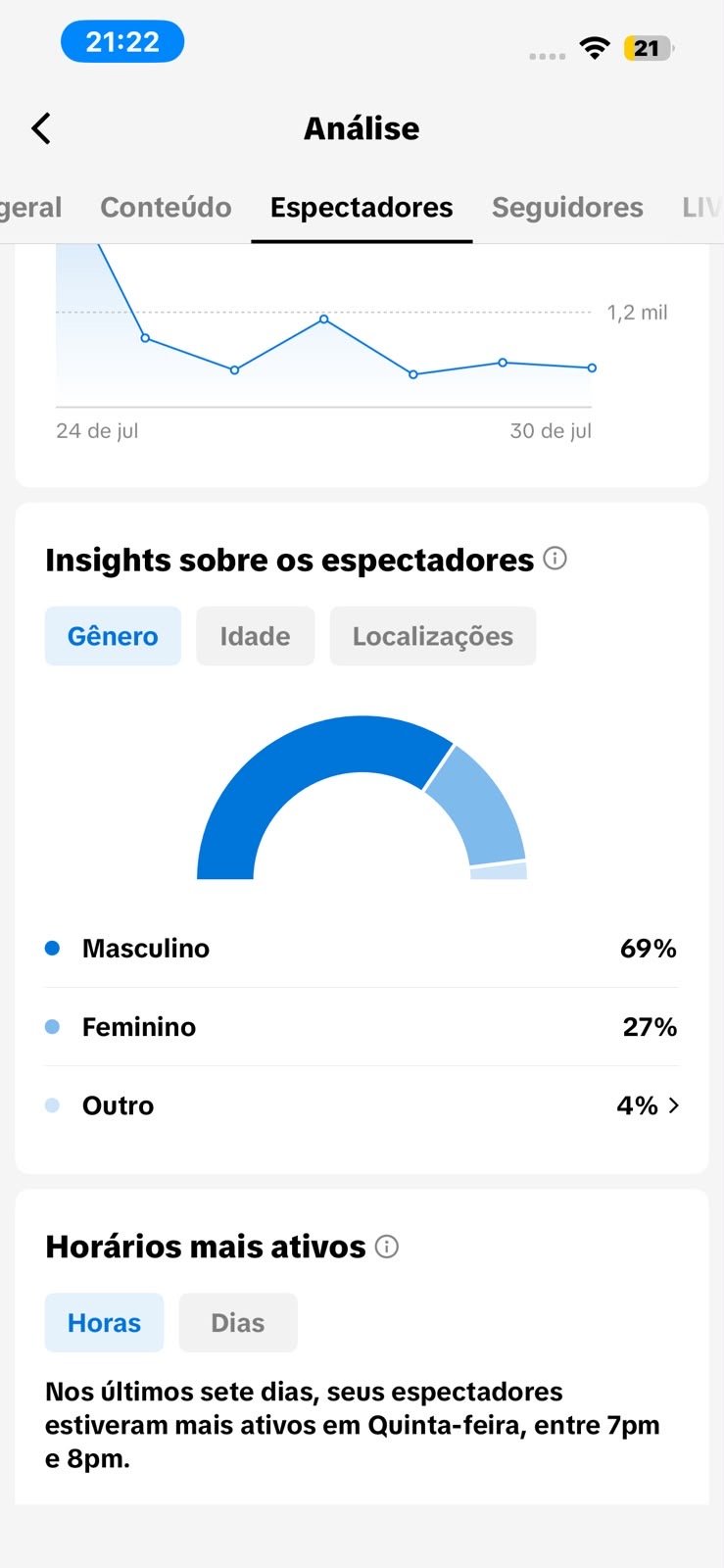Switch active times to Dias
This screenshot has height=1568, width=724.
238,1323
